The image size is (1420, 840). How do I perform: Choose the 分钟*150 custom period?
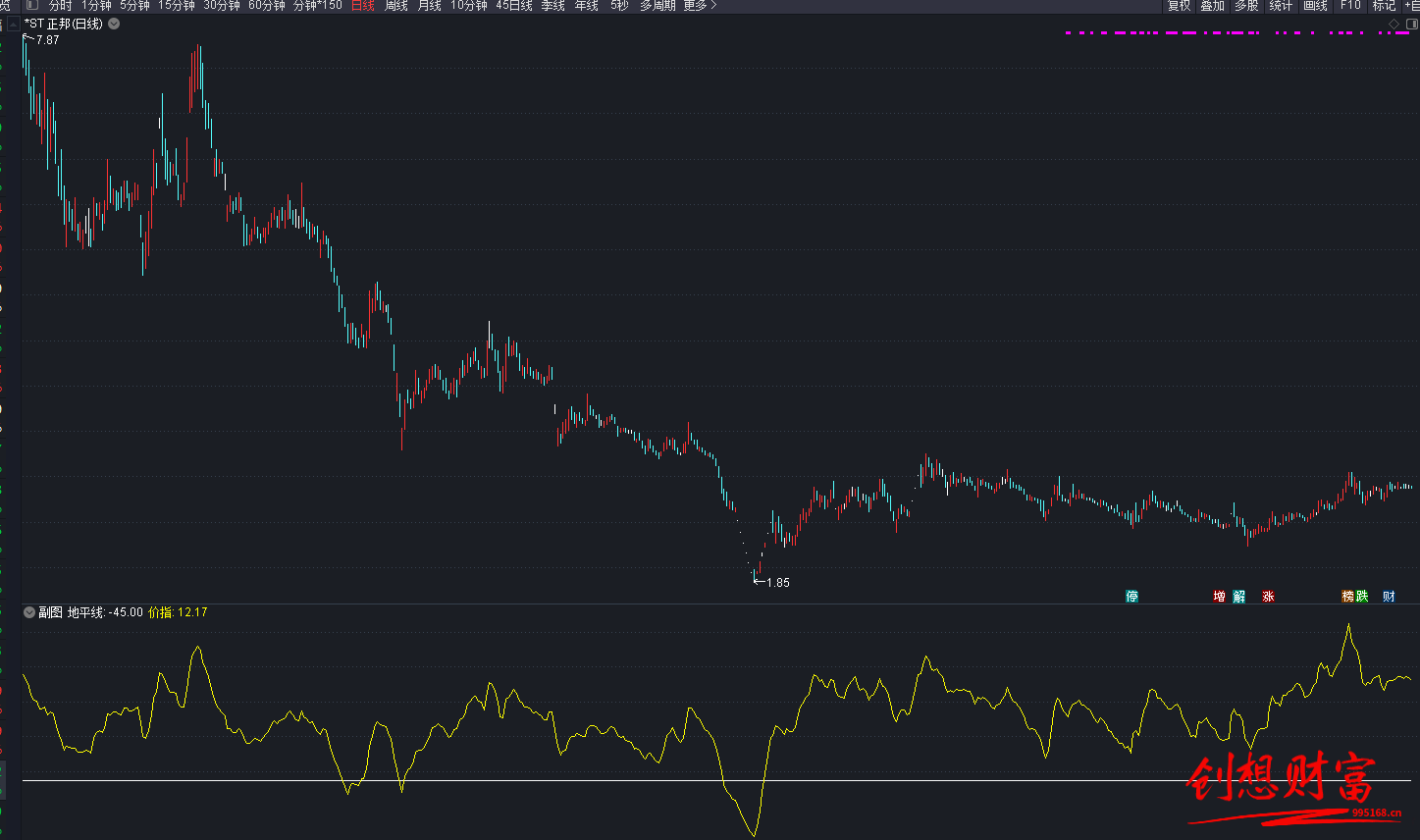(x=318, y=6)
